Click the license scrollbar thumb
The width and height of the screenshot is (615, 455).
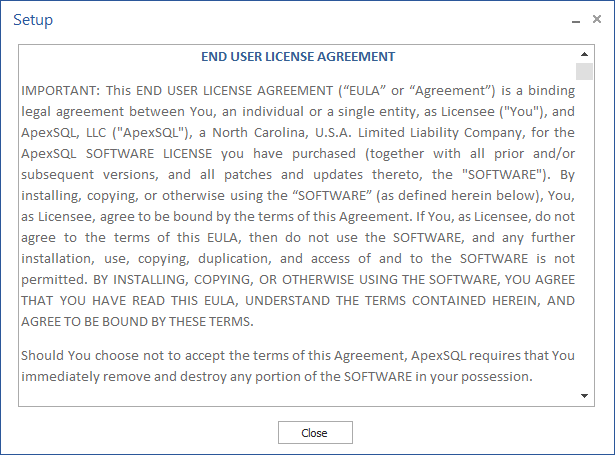tap(584, 71)
